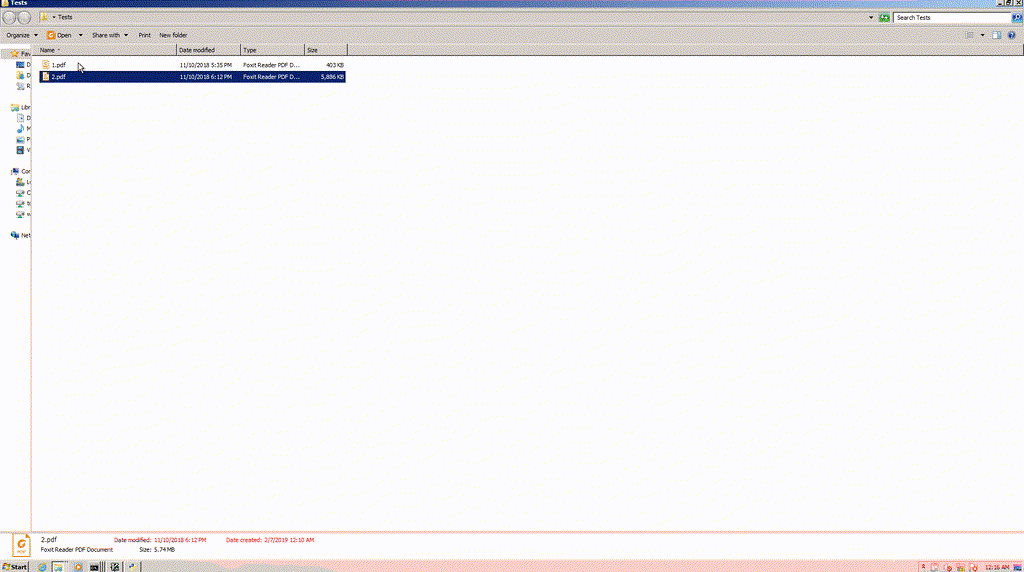Open the Organize menu

pos(22,35)
